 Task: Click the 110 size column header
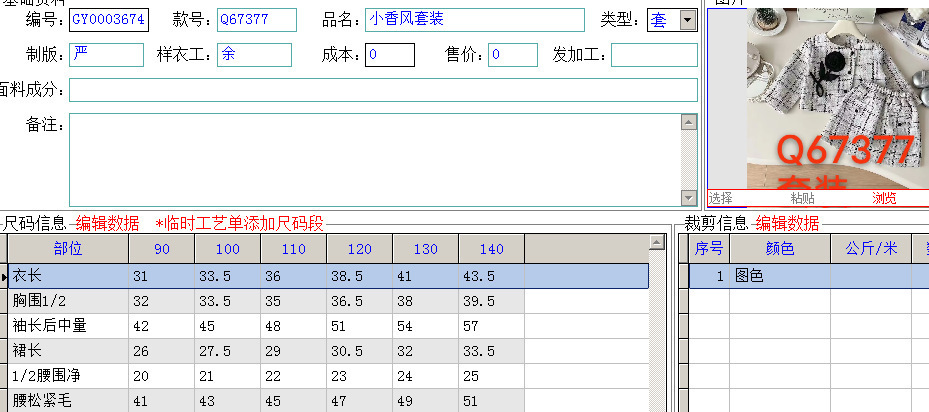[x=293, y=248]
